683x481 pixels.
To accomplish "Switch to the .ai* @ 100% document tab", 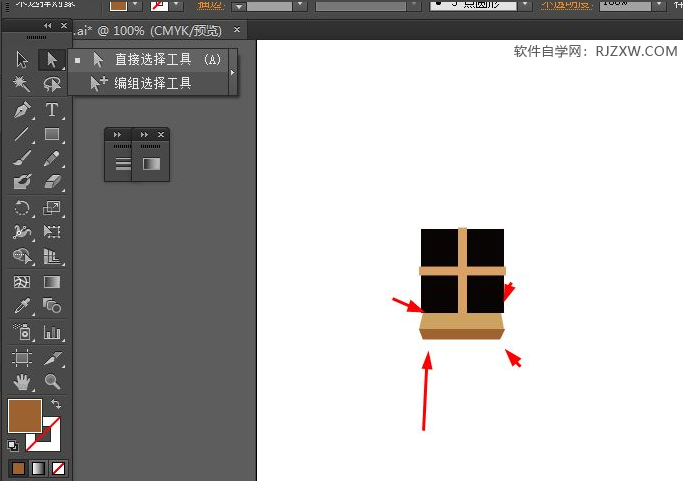I will tap(148, 30).
